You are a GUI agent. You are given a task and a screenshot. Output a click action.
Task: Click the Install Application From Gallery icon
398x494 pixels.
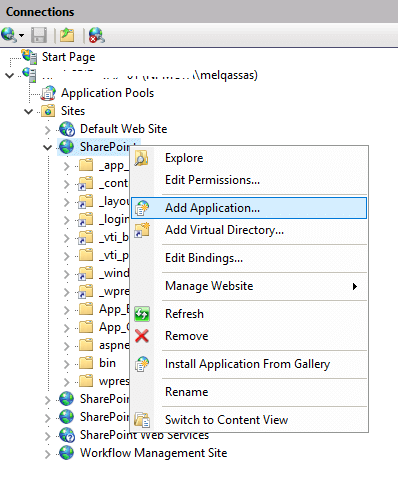[142, 364]
